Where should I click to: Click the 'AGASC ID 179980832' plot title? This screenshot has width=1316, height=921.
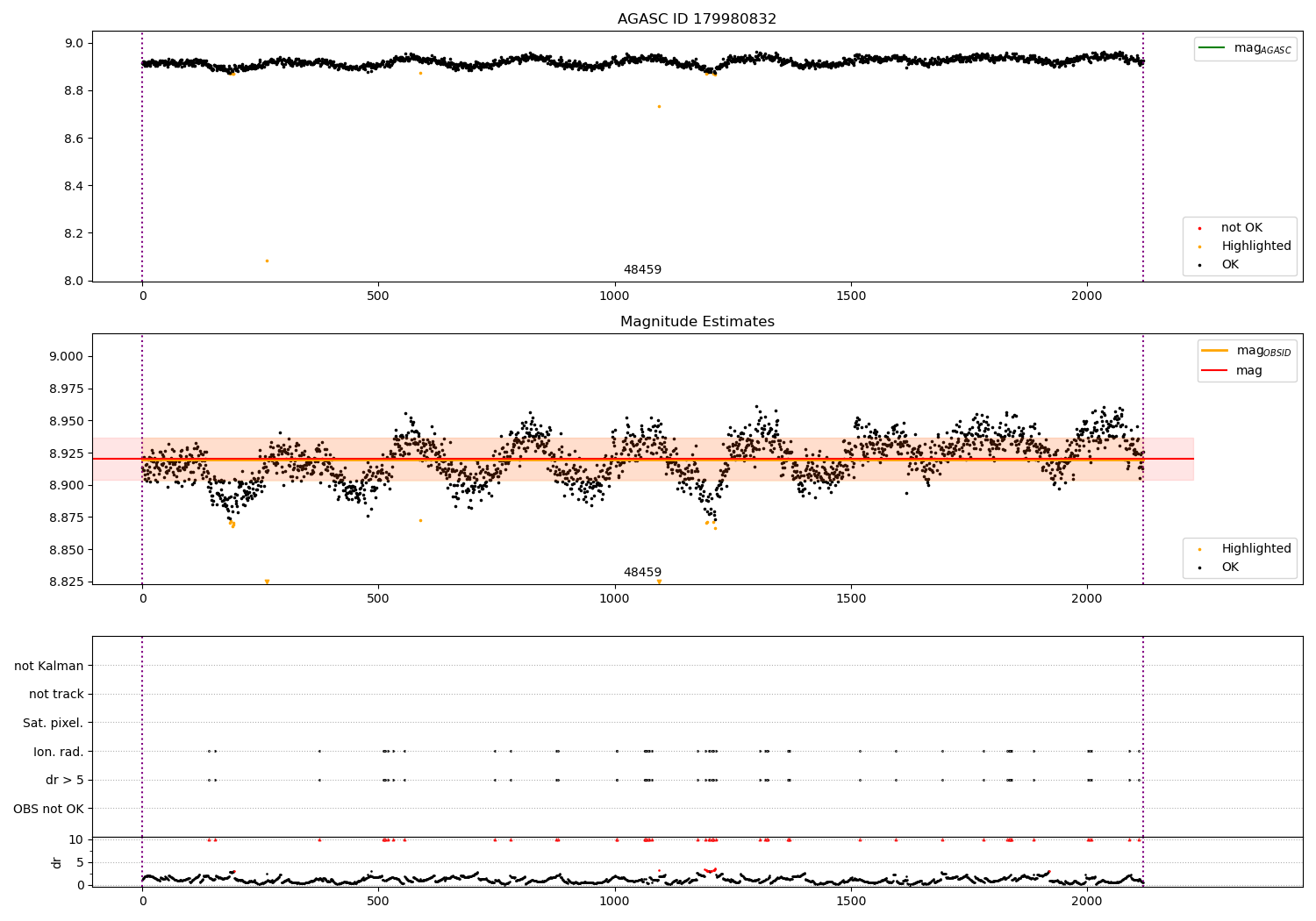click(x=697, y=19)
